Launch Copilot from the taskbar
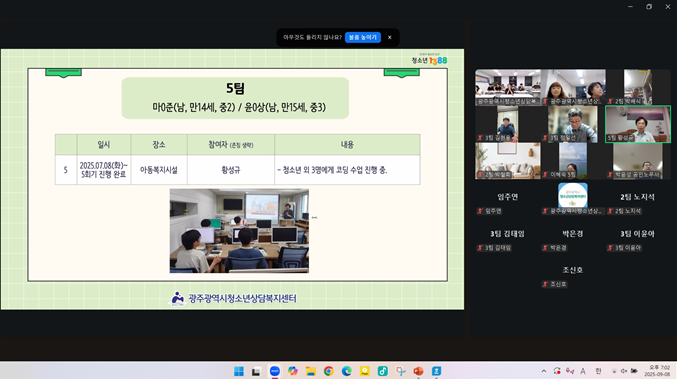 tap(293, 371)
